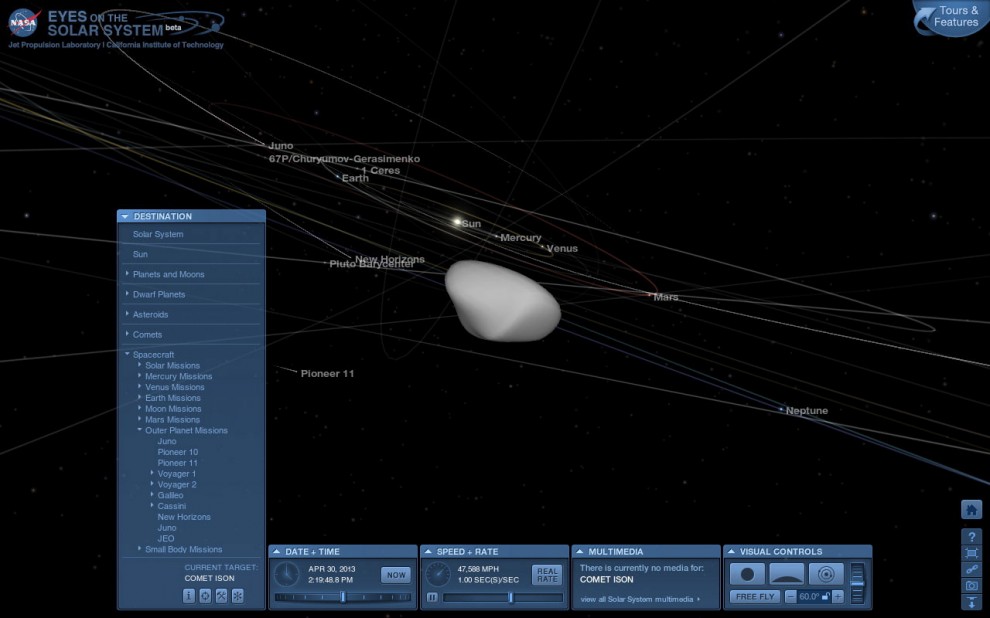Open the help question mark icon

pyautogui.click(x=971, y=537)
